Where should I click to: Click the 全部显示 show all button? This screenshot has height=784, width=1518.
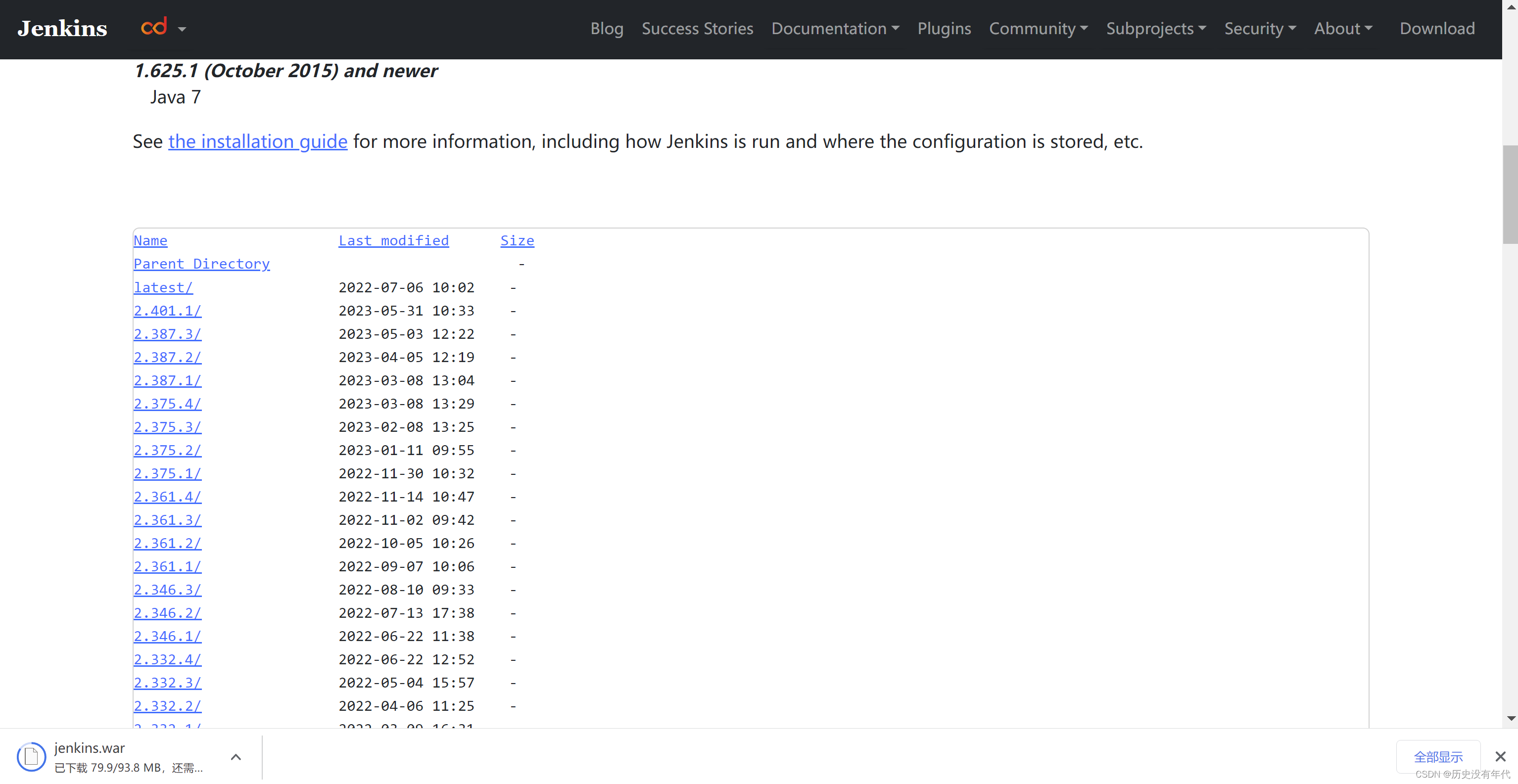1438,756
